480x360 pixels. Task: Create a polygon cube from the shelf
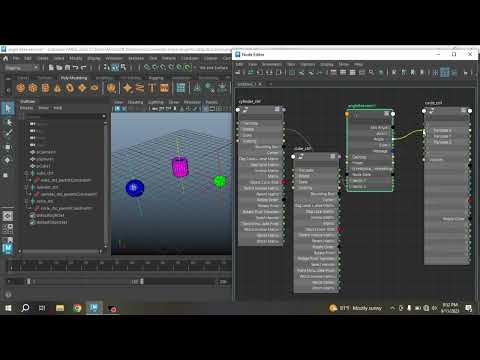click(33, 88)
